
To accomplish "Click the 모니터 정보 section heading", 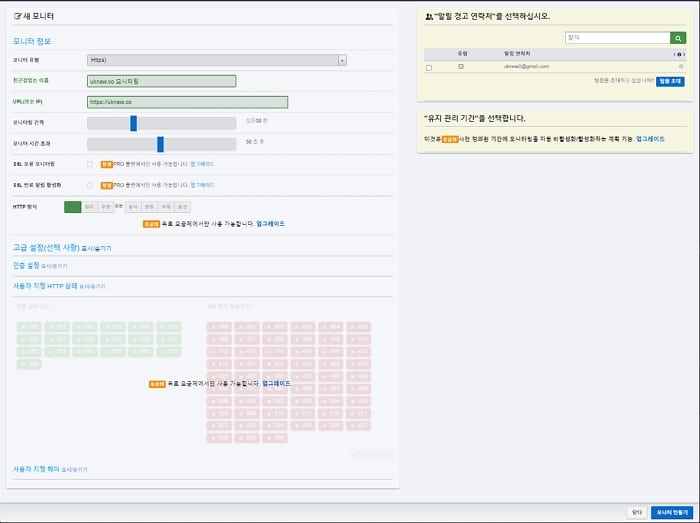I will [x=32, y=42].
